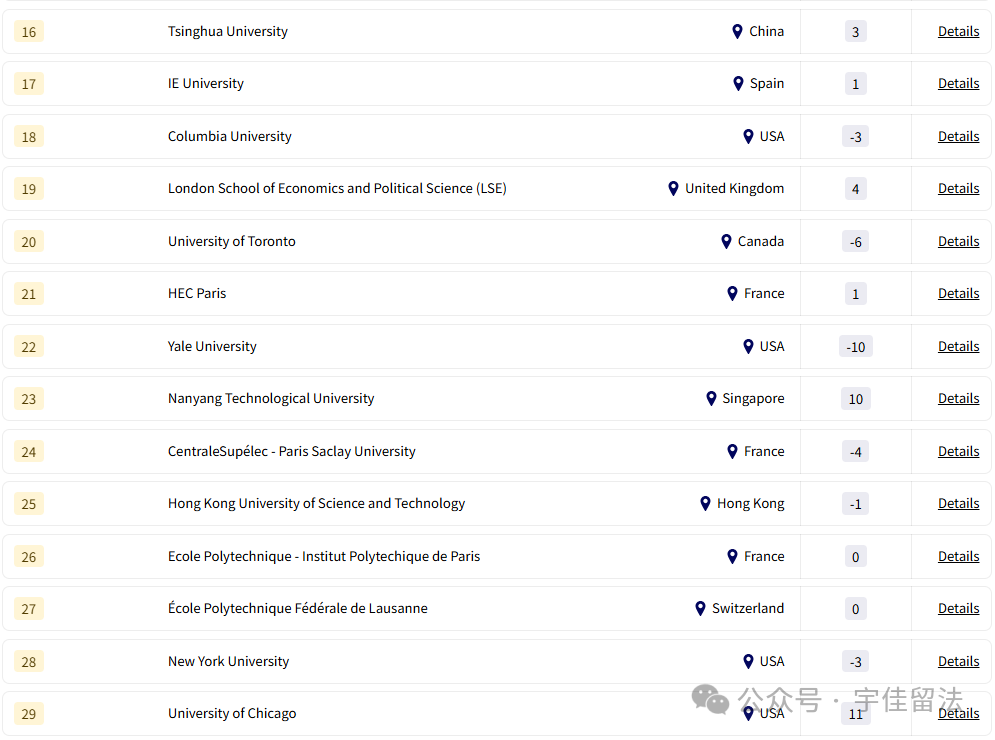Screen dimensions: 995x740
Task: Click the 4 rank change for LSE
Action: (855, 189)
